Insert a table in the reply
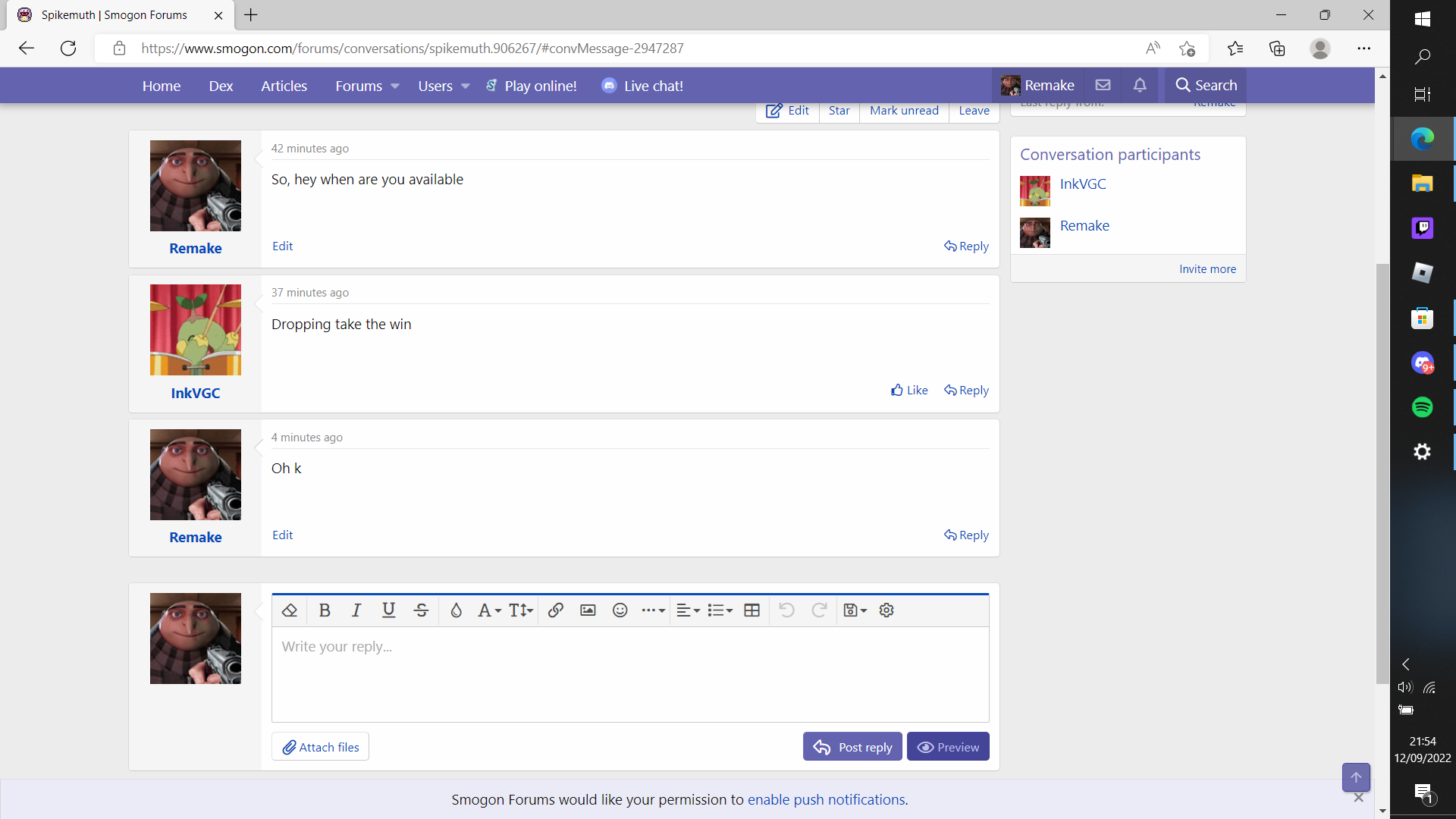Screen dimensions: 1456x819 point(752,610)
